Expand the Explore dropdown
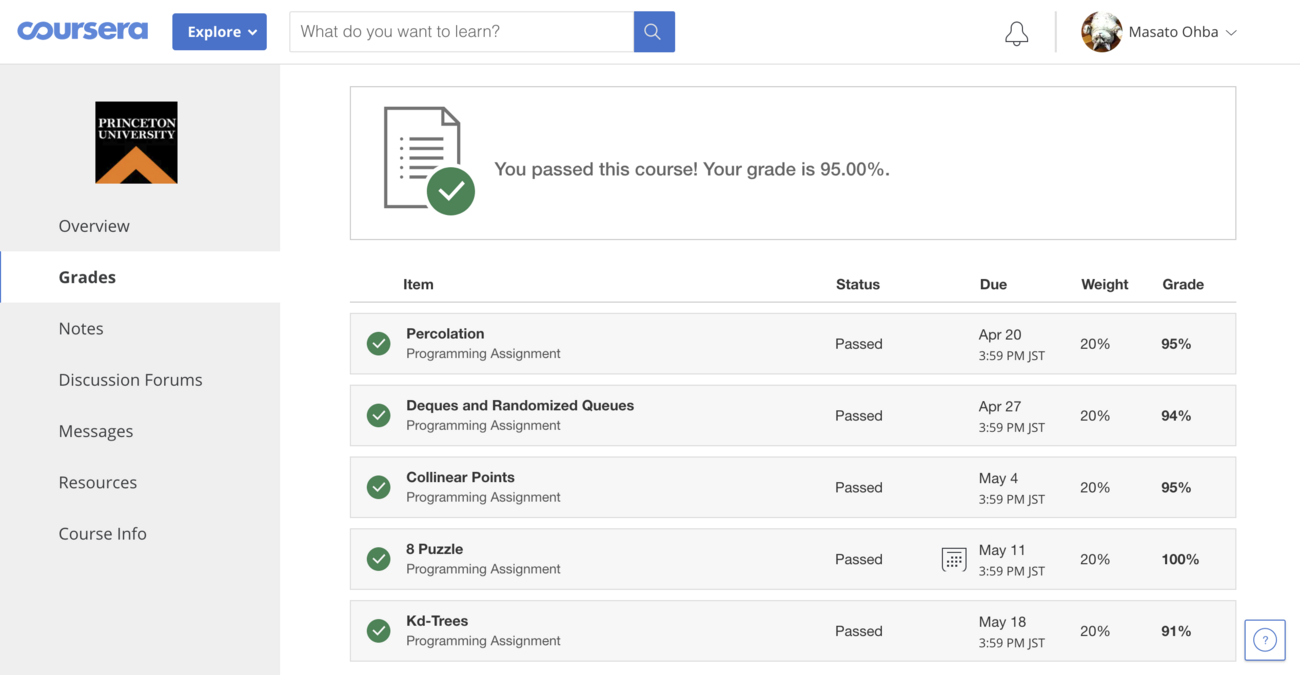The height and width of the screenshot is (675, 1300). point(219,32)
